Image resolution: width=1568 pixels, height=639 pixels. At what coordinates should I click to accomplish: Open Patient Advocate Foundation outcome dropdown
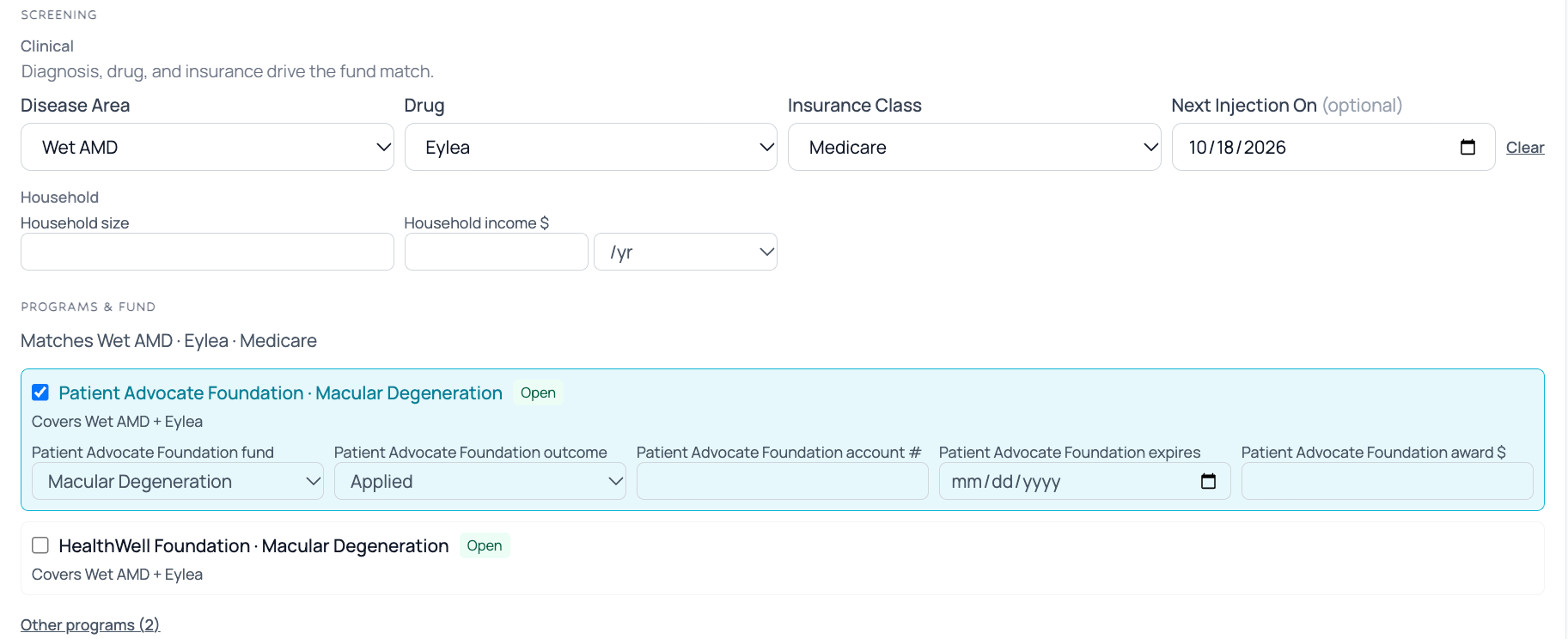tap(480, 481)
